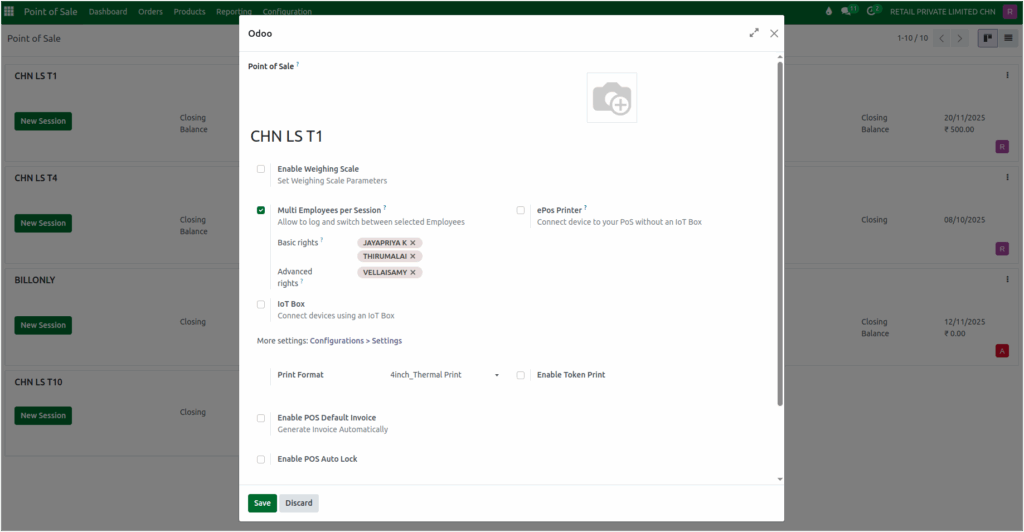Image resolution: width=1024 pixels, height=532 pixels.
Task: Enable IoT Box checkbox
Action: [261, 304]
